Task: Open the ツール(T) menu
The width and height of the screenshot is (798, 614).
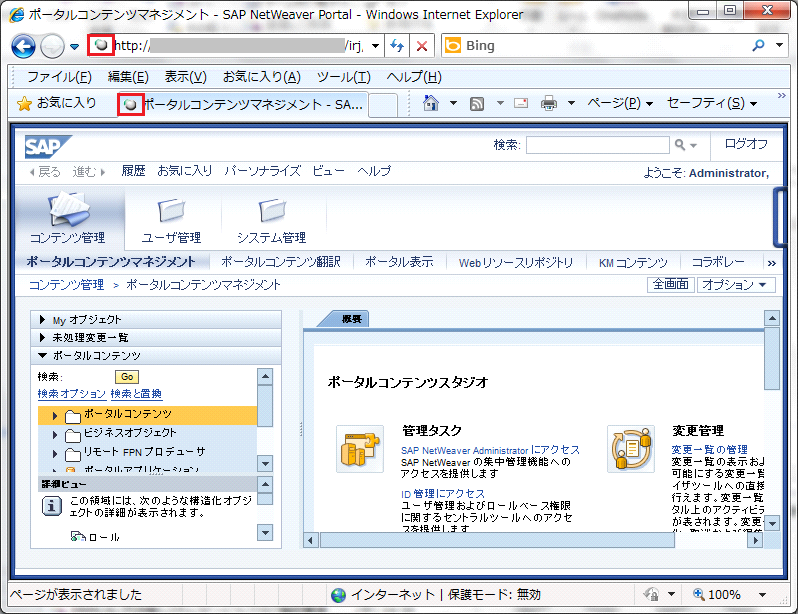Action: coord(344,77)
